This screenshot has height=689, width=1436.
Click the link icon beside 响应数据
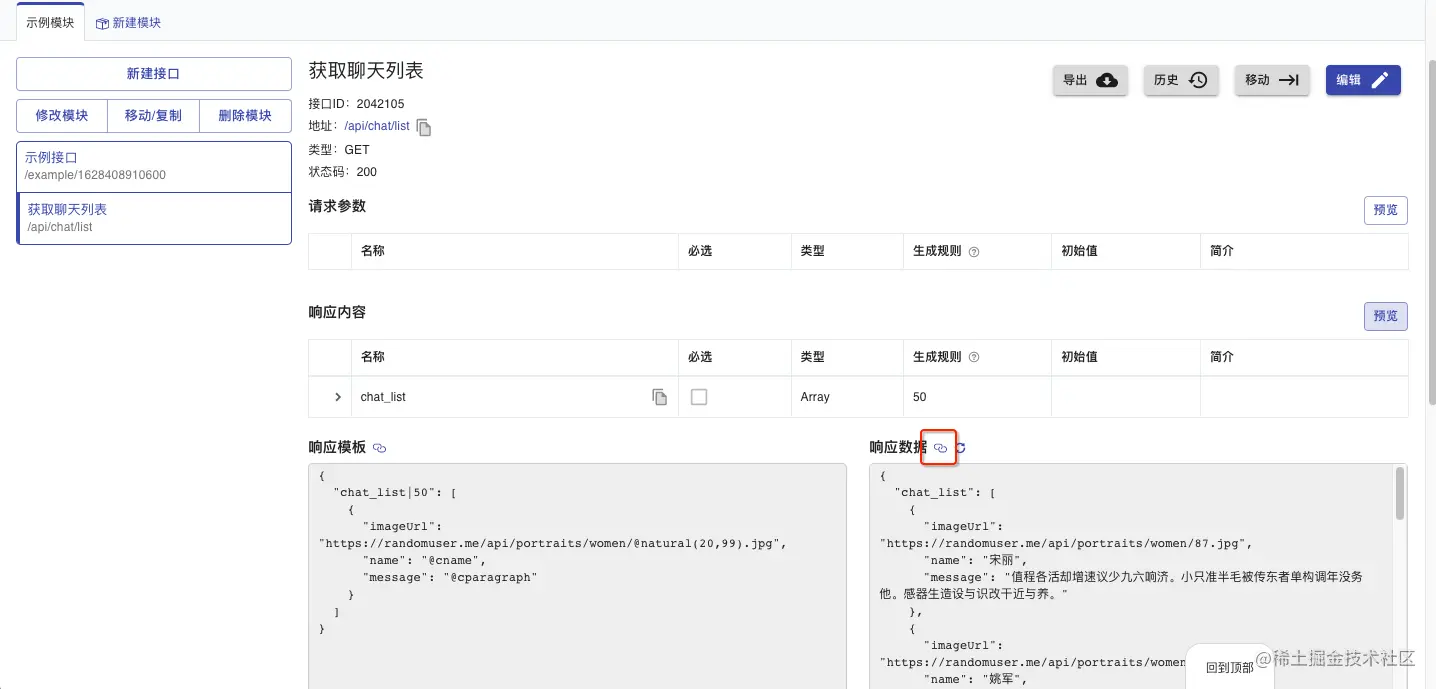pos(940,448)
